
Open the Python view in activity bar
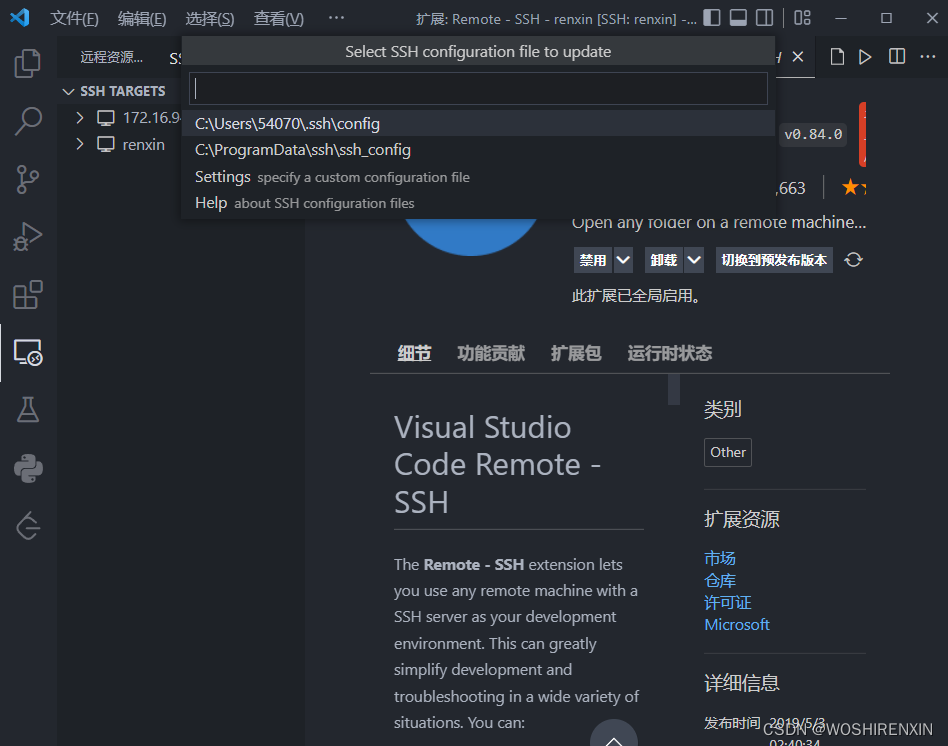point(28,468)
